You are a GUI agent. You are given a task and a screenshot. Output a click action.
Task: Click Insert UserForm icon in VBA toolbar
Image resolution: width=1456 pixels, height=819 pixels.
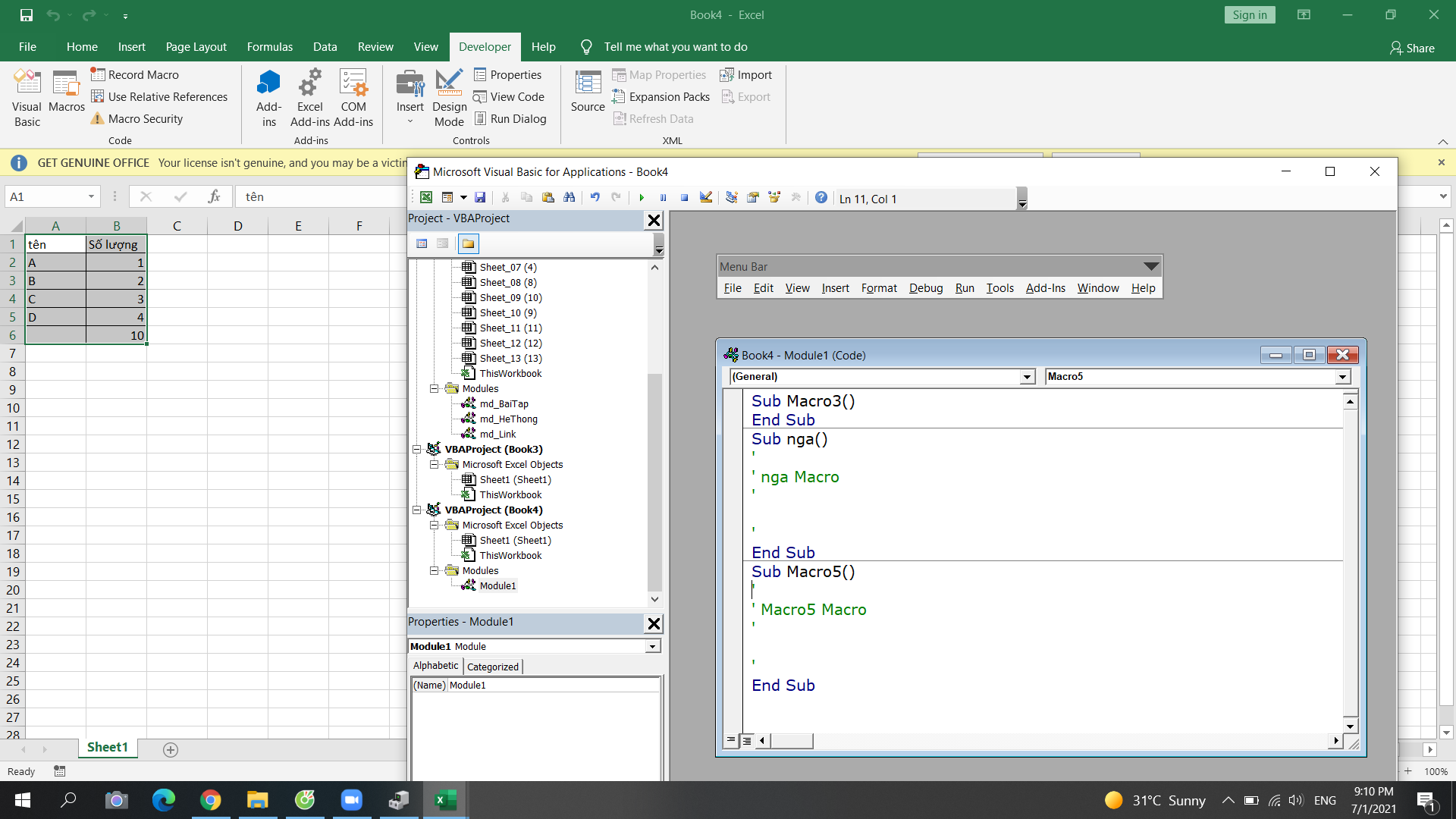[x=447, y=197]
